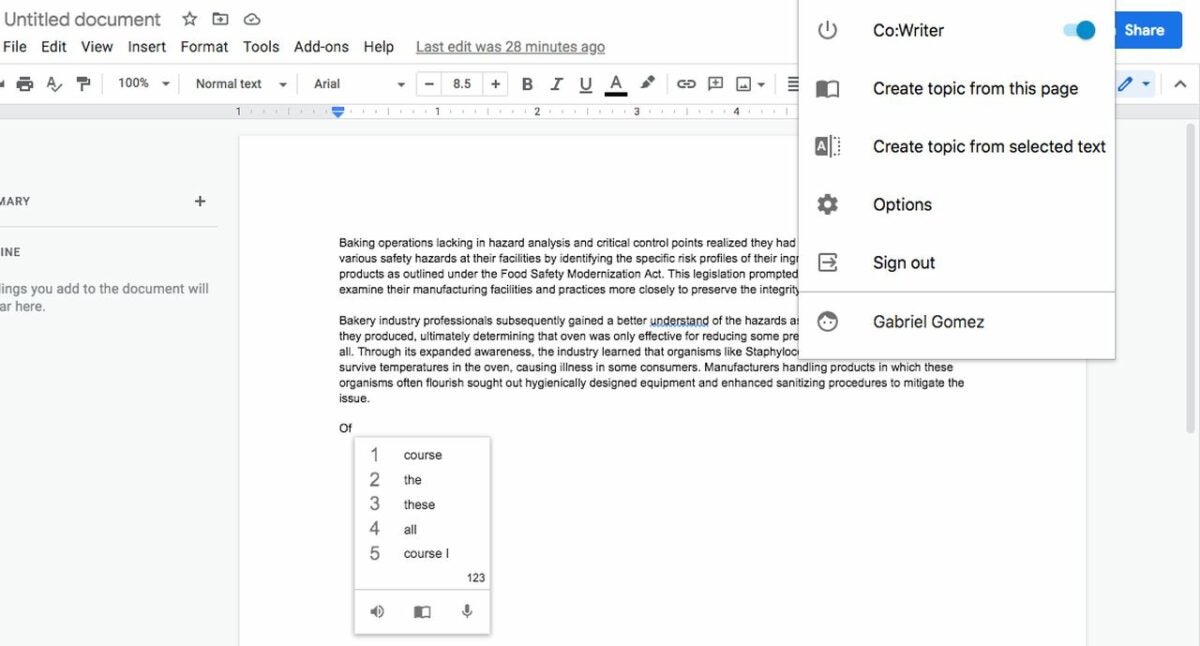Image resolution: width=1200 pixels, height=646 pixels.
Task: Click the Untitled document title field
Action: (83, 19)
